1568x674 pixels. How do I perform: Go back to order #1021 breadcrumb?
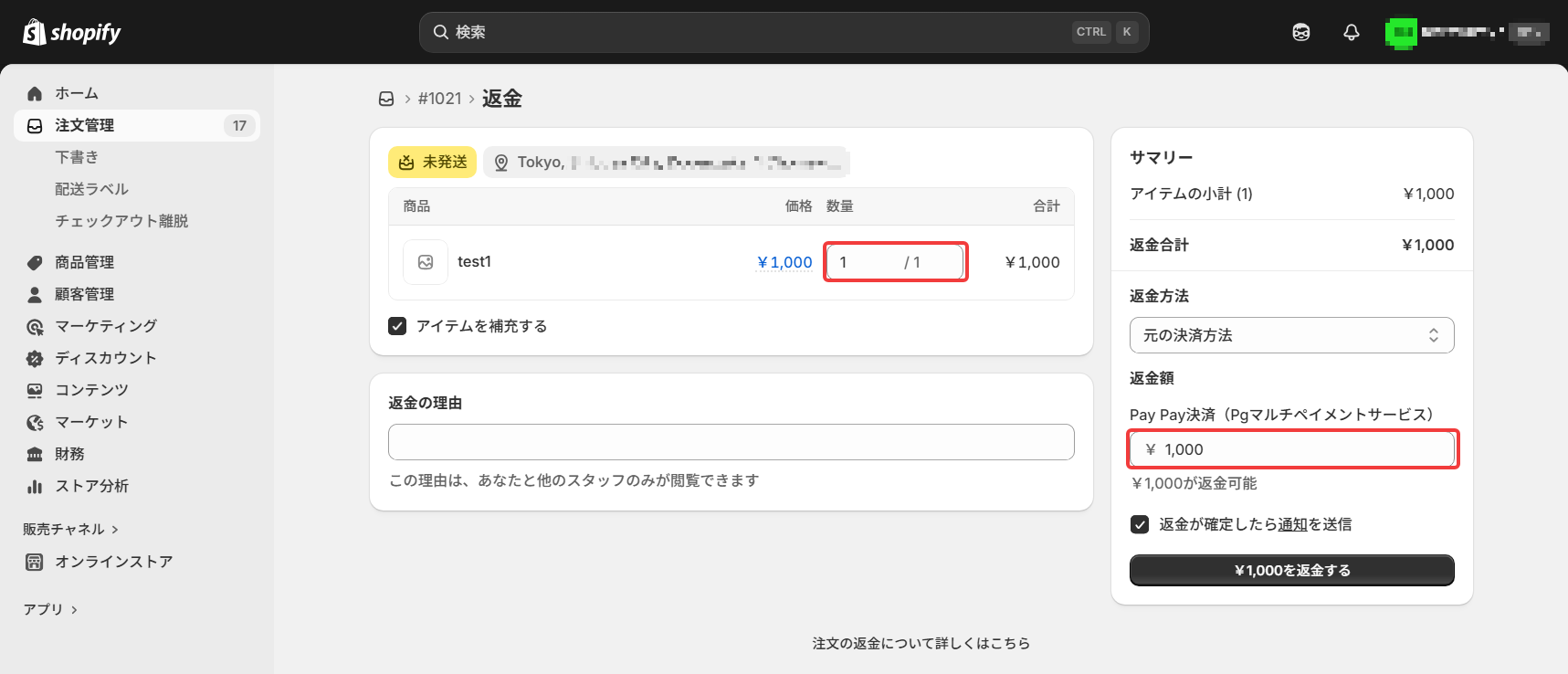click(x=439, y=99)
